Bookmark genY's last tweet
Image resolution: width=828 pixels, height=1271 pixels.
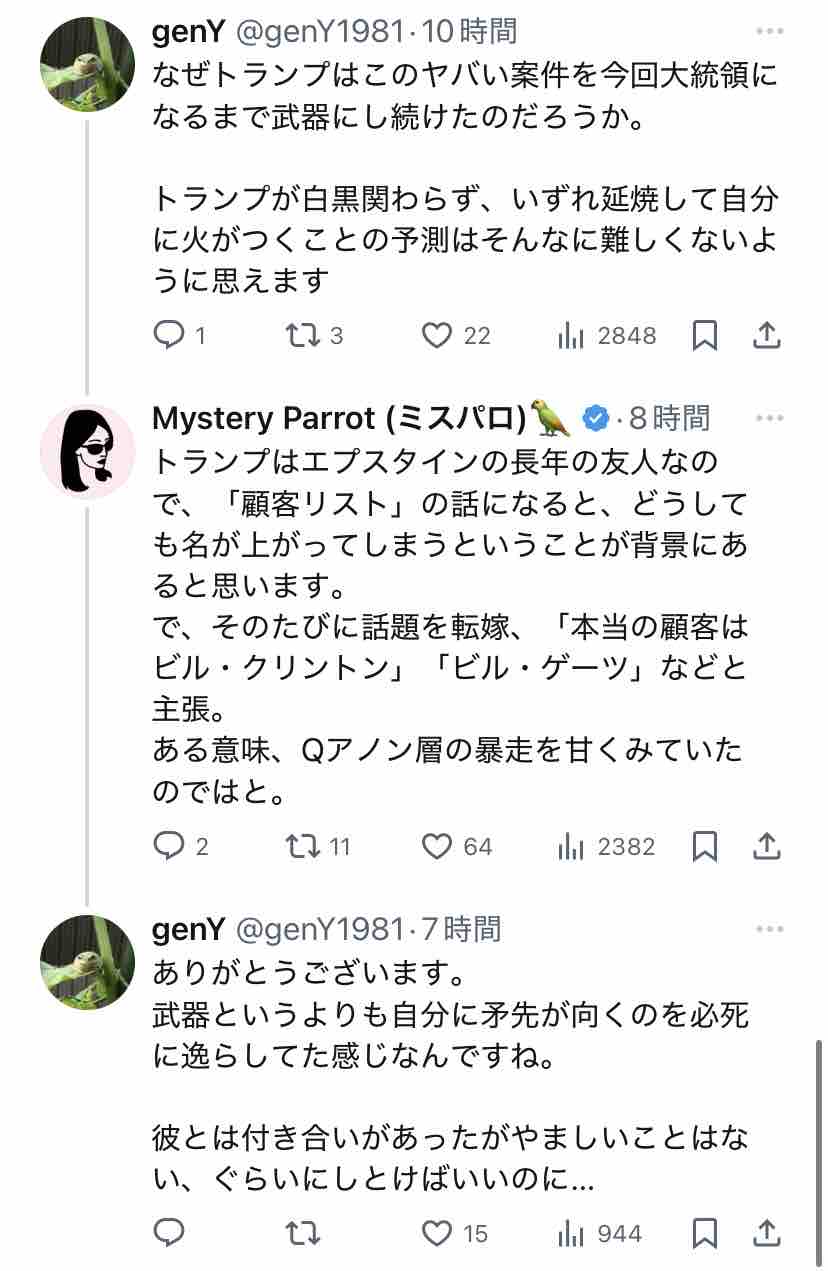click(x=705, y=1234)
